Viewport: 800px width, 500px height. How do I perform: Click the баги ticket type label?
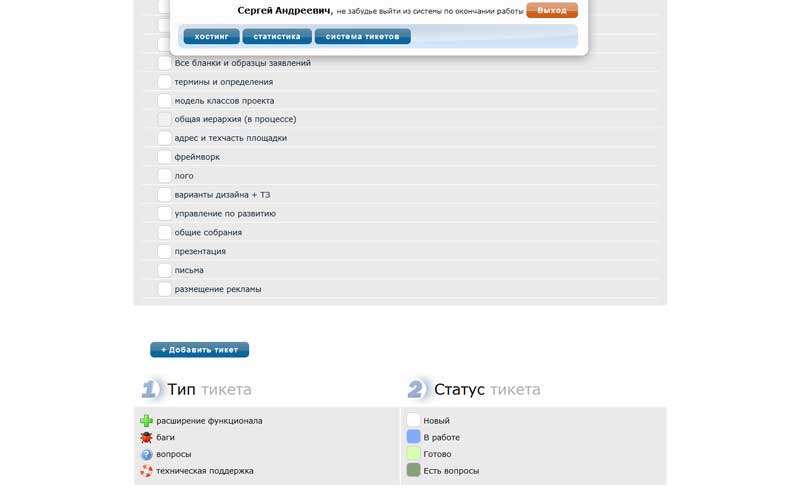pyautogui.click(x=165, y=438)
